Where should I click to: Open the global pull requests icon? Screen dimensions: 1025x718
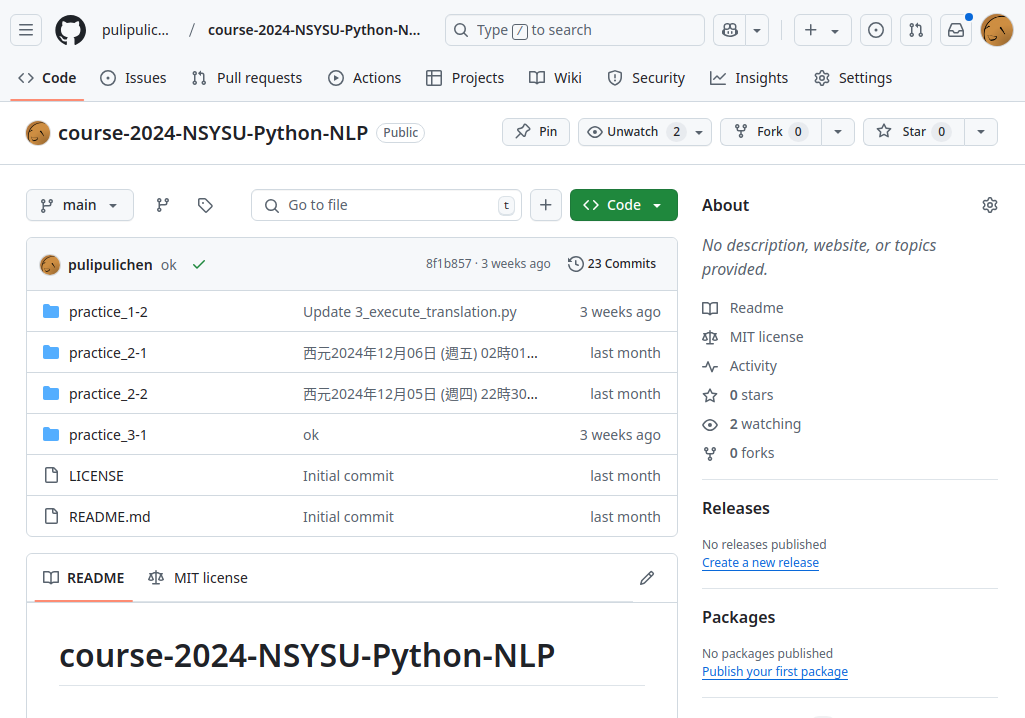click(x=916, y=30)
